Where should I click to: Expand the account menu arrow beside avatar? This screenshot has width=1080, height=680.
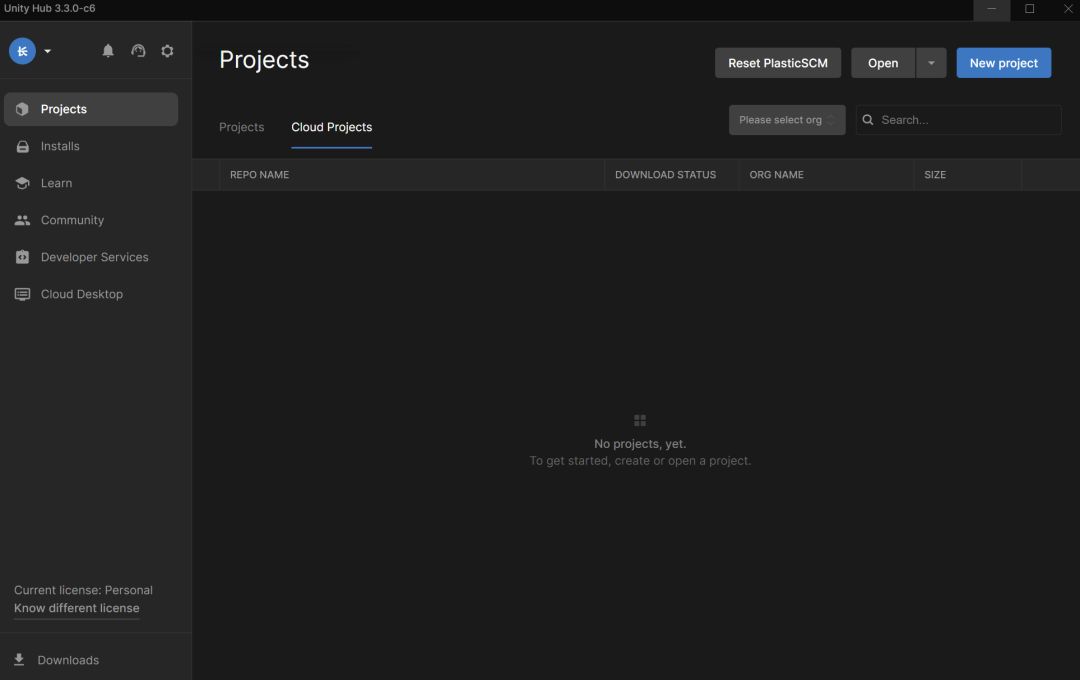coord(48,51)
